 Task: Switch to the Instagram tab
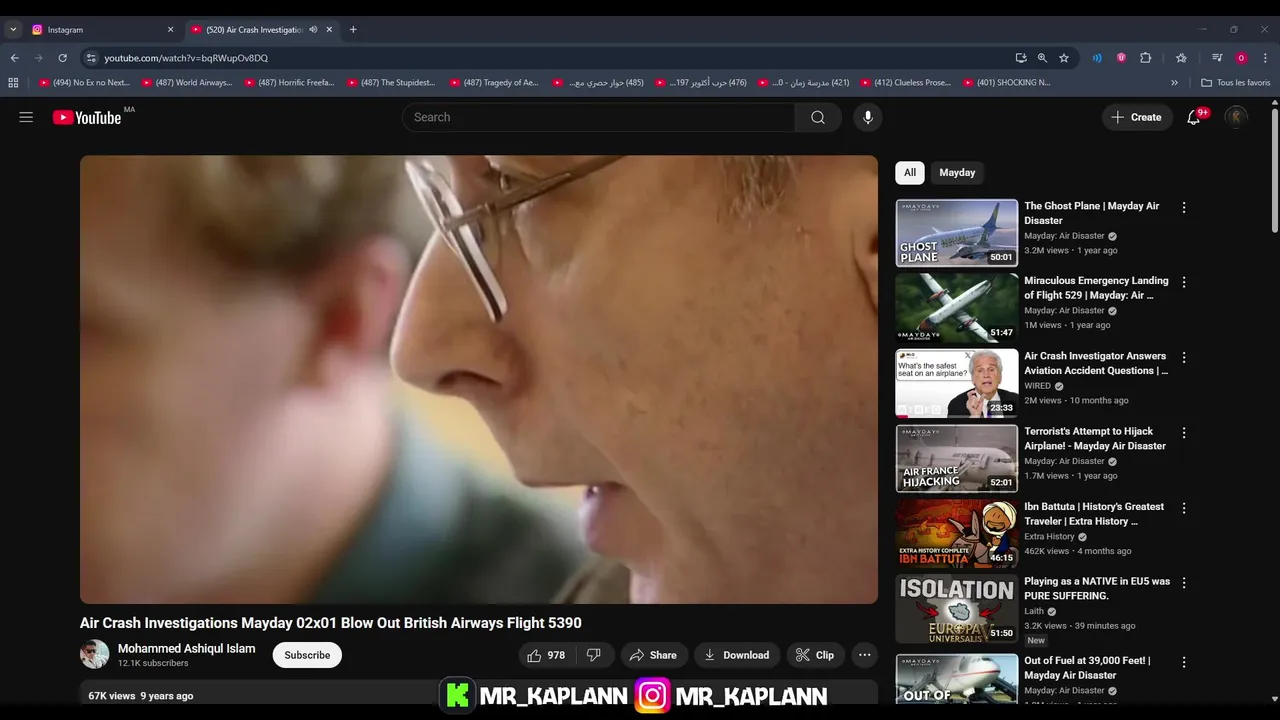point(100,29)
